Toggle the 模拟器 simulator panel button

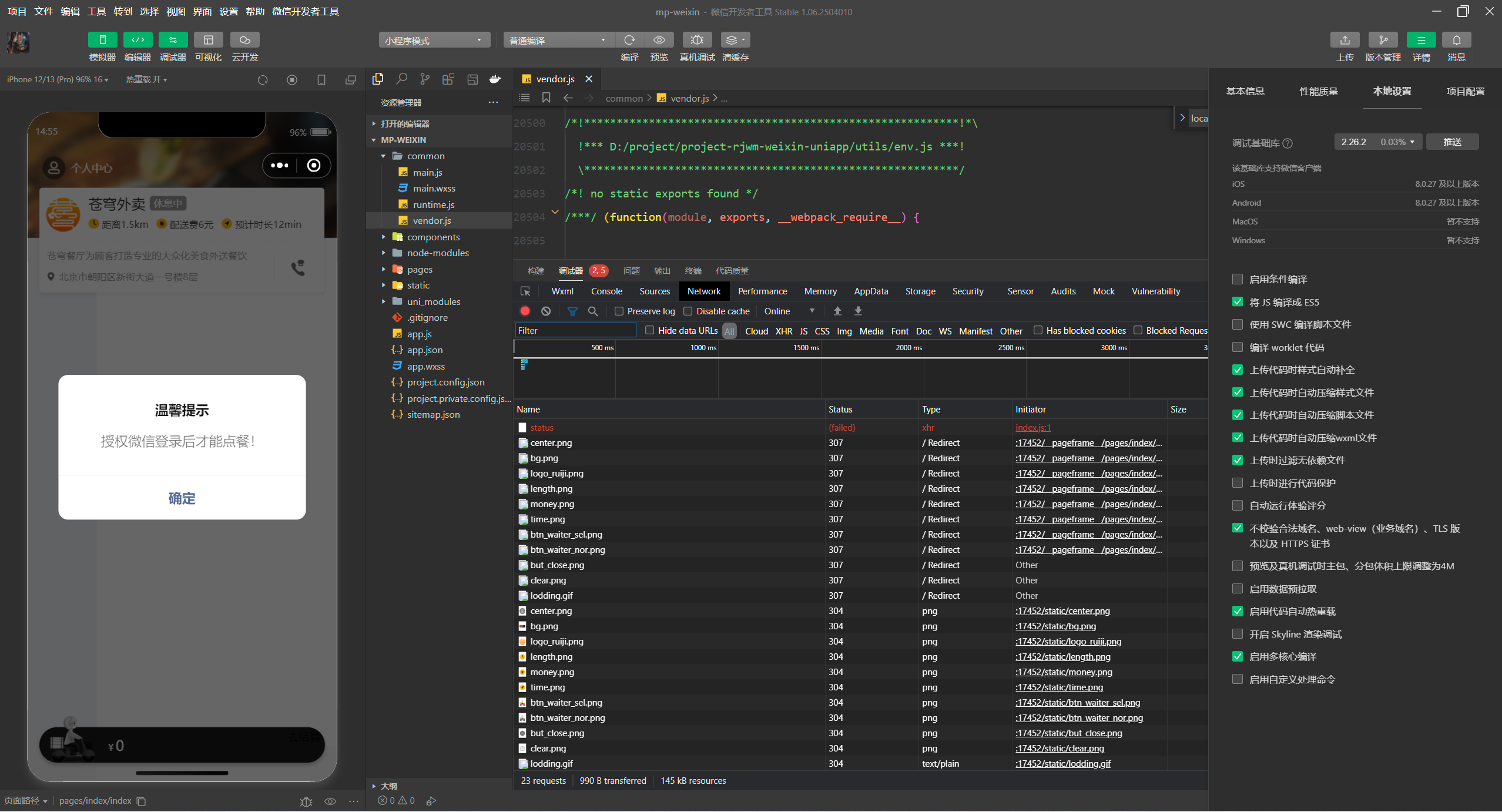pos(102,40)
